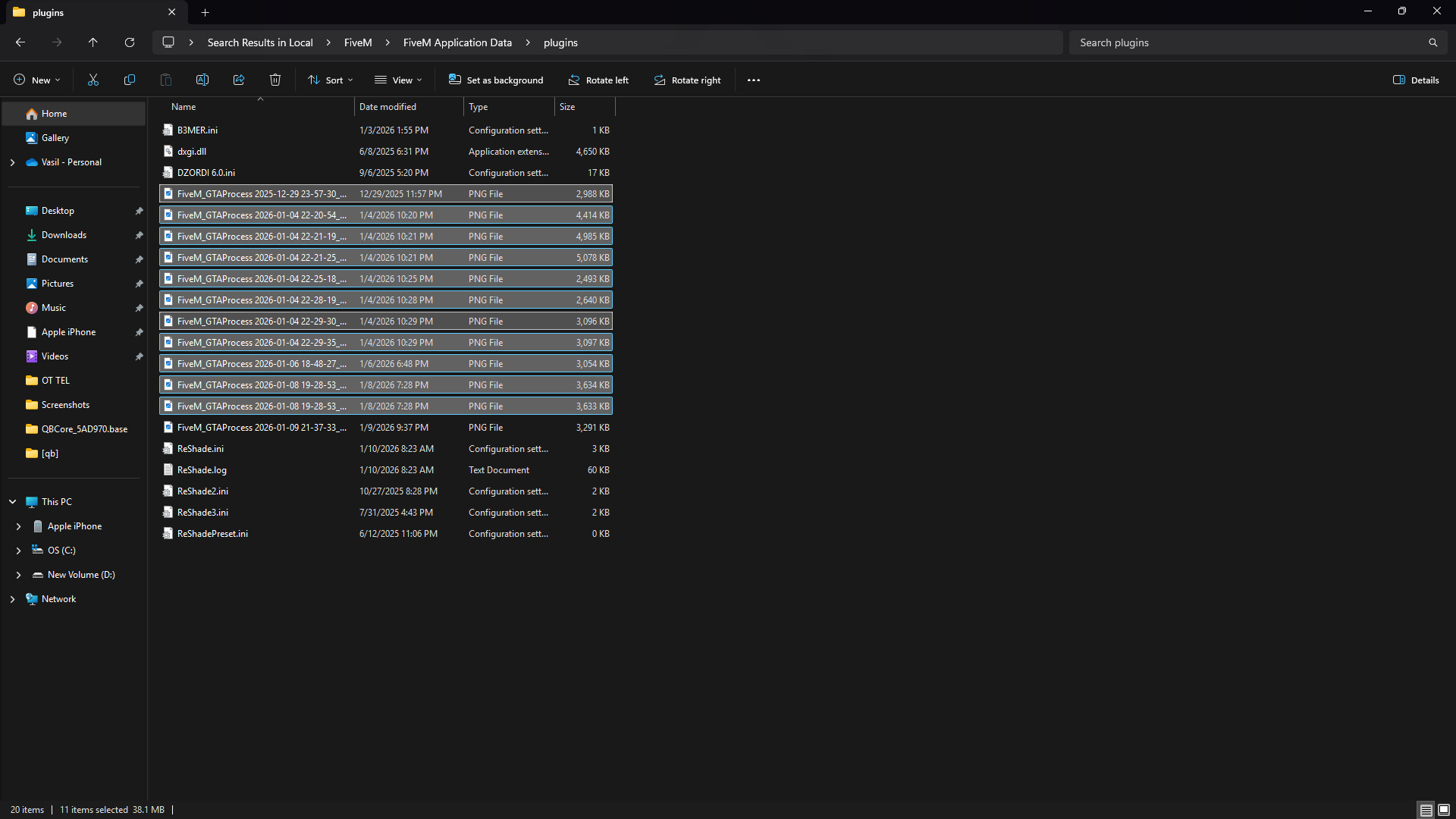Refresh the current folder view
Viewport: 1456px width, 819px height.
click(130, 42)
